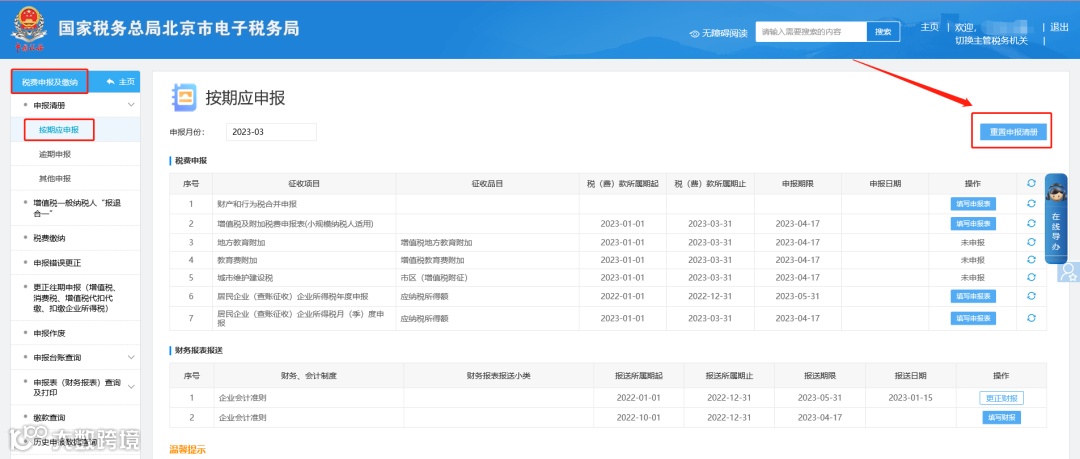Click 填写申报表 for 增值税及附加税费申报表
The image size is (1080, 459).
pyautogui.click(x=973, y=223)
